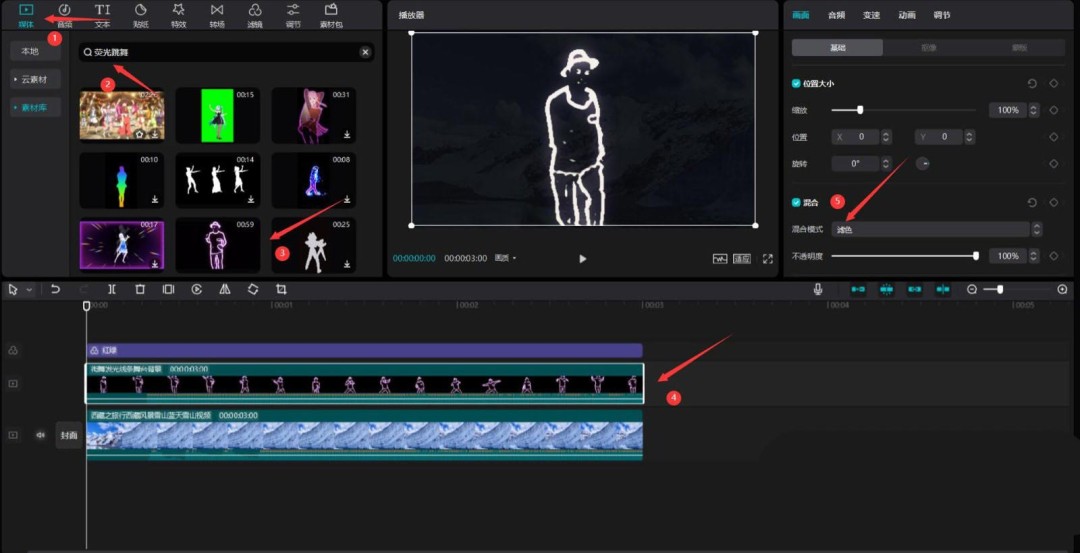Switch to the 动画 tab in properties panel
This screenshot has width=1080, height=553.
coord(906,15)
